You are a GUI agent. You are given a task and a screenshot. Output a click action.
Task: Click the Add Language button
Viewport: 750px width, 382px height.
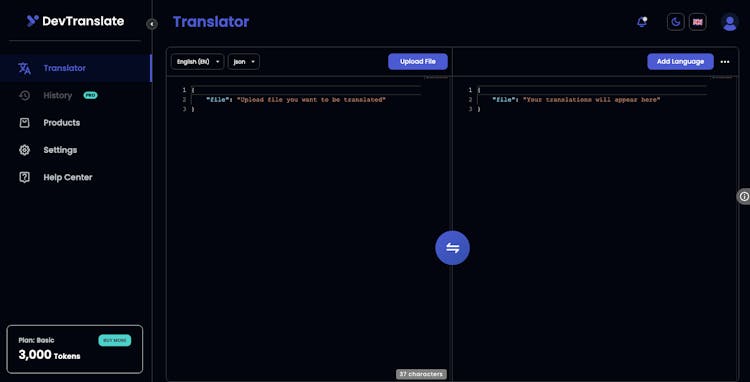[x=680, y=62]
